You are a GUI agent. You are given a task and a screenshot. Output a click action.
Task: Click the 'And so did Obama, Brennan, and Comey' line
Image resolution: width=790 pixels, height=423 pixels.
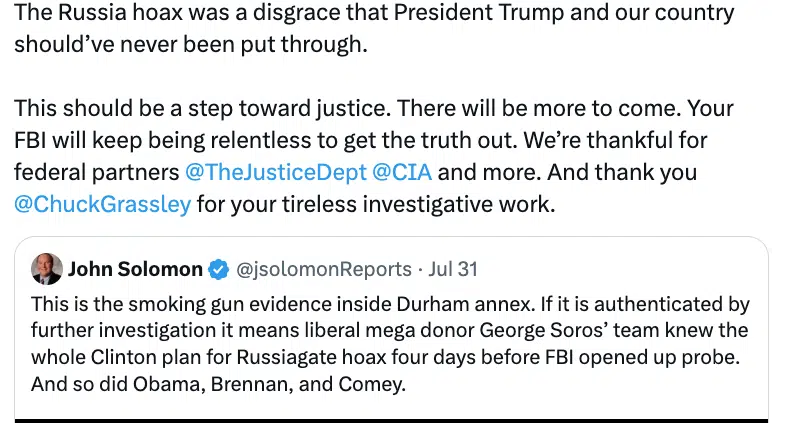coord(218,384)
